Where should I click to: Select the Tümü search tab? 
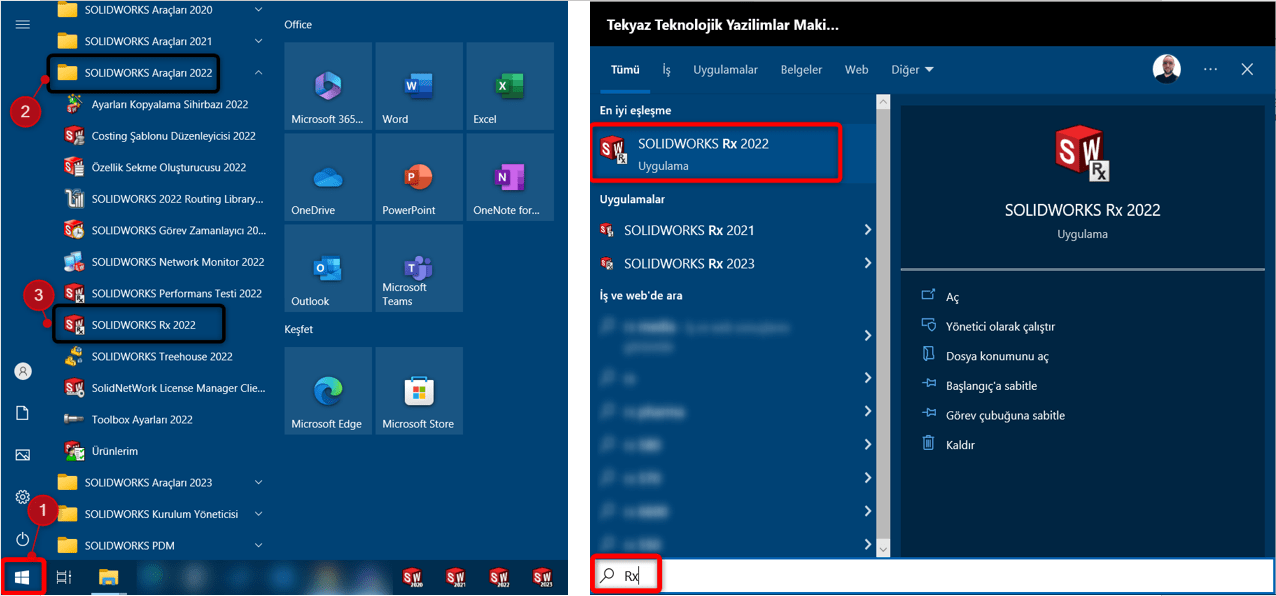(x=625, y=70)
